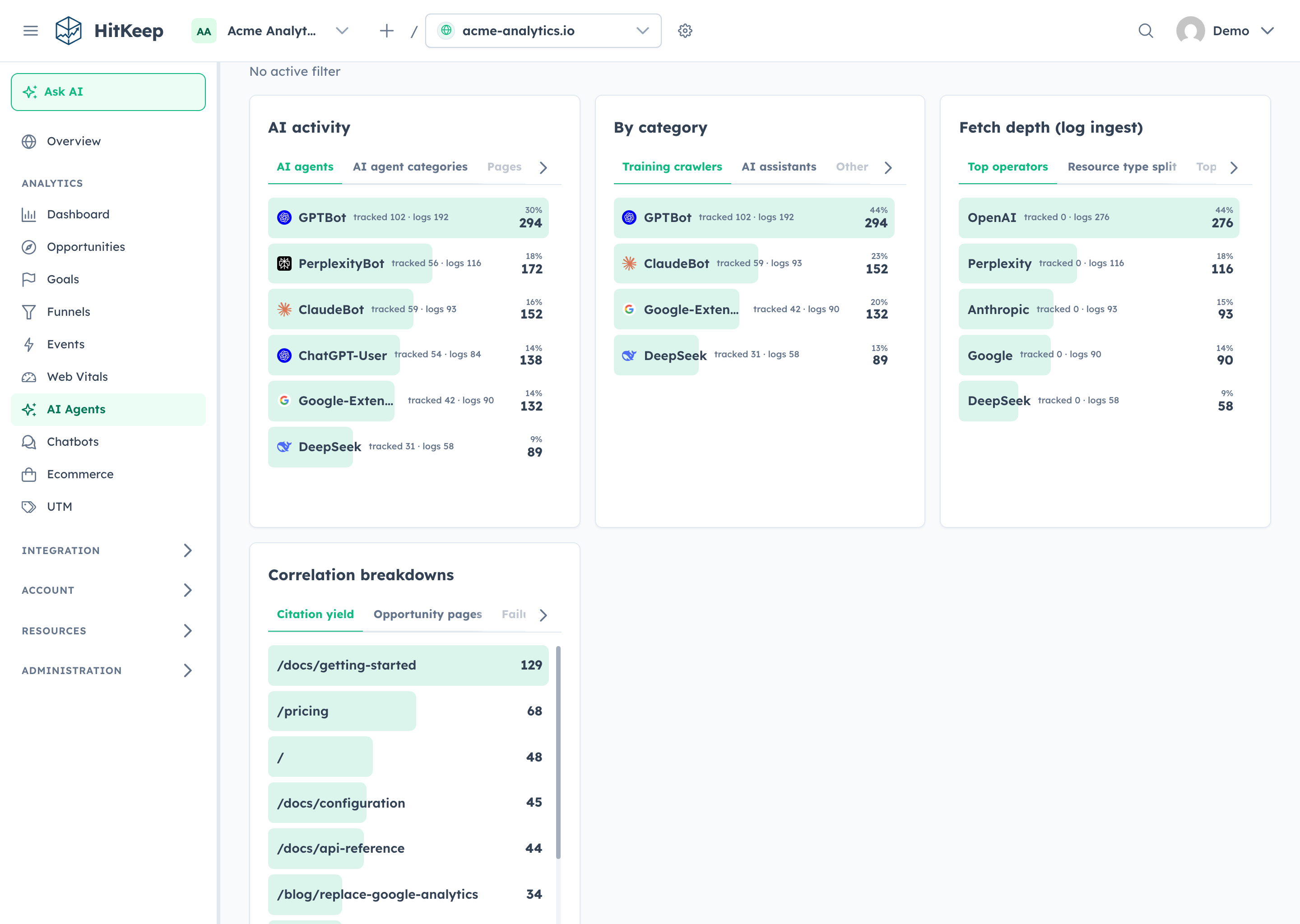1300x924 pixels.
Task: Show more tabs in AI activity card
Action: pos(543,167)
